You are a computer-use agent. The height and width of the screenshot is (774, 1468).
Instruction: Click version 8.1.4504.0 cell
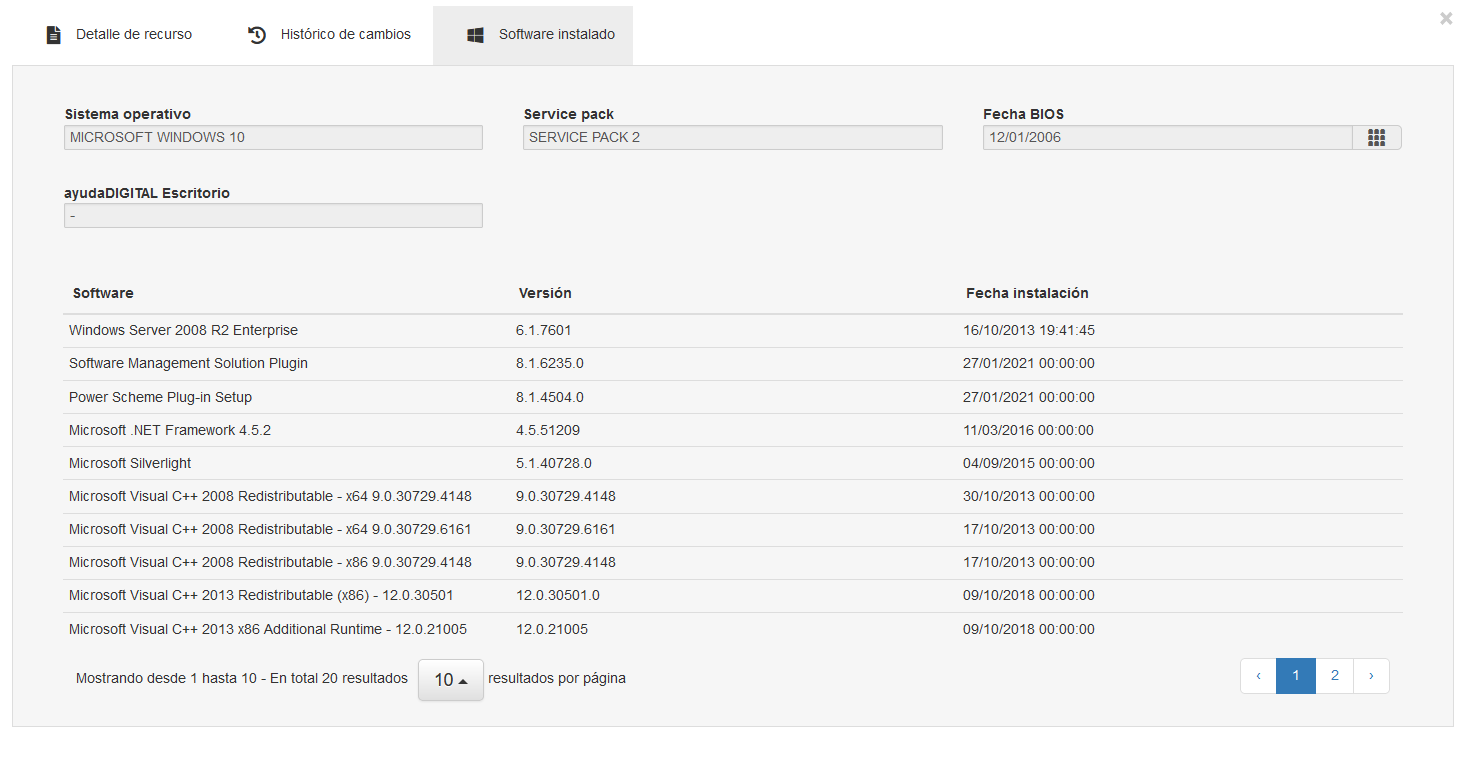(550, 397)
